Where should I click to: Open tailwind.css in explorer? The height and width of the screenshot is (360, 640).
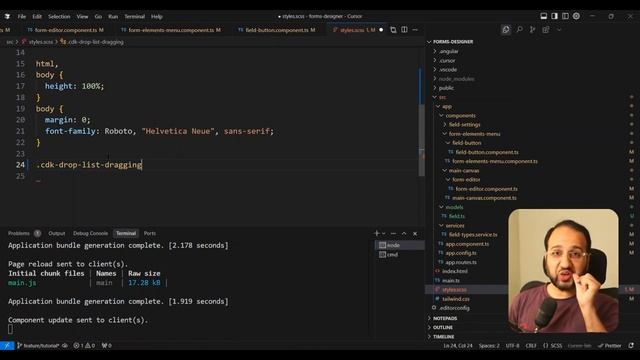click(456, 299)
